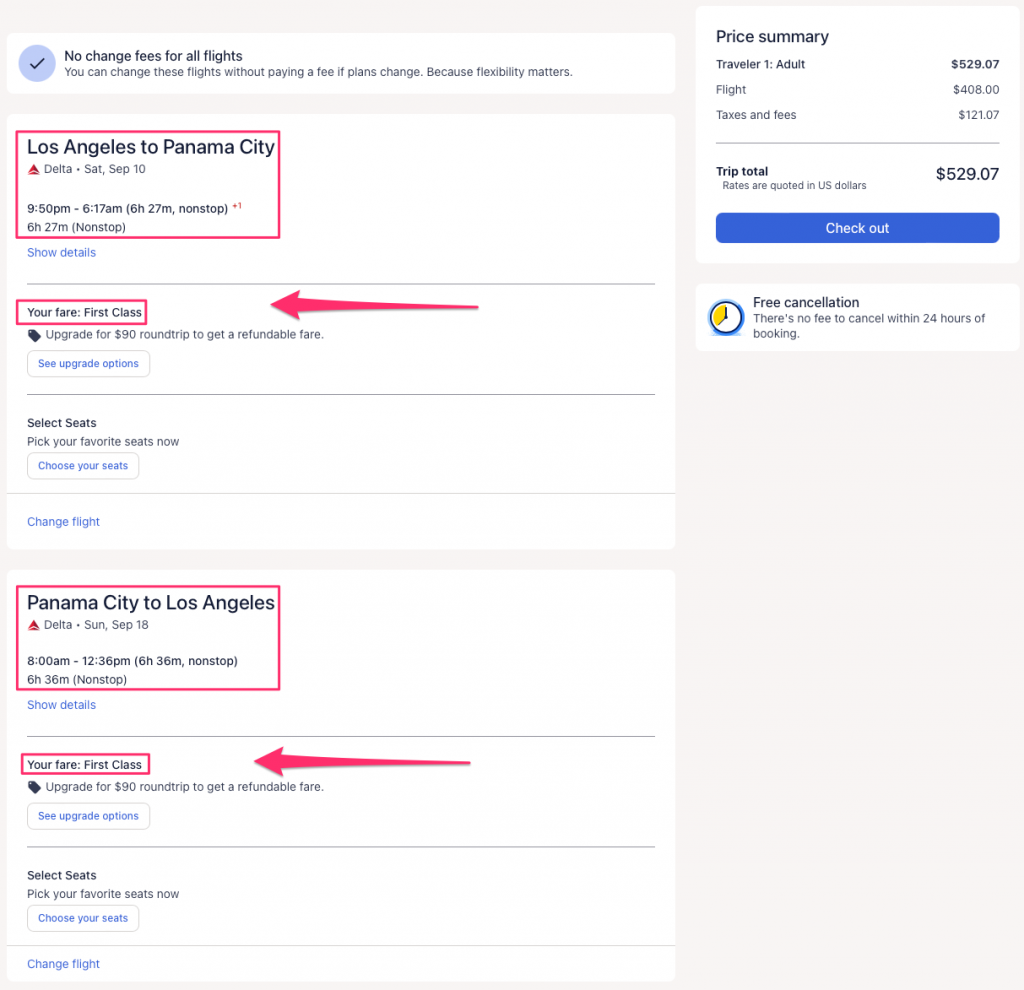1024x990 pixels.
Task: Click Change flight link for the return flight
Action: [x=63, y=964]
